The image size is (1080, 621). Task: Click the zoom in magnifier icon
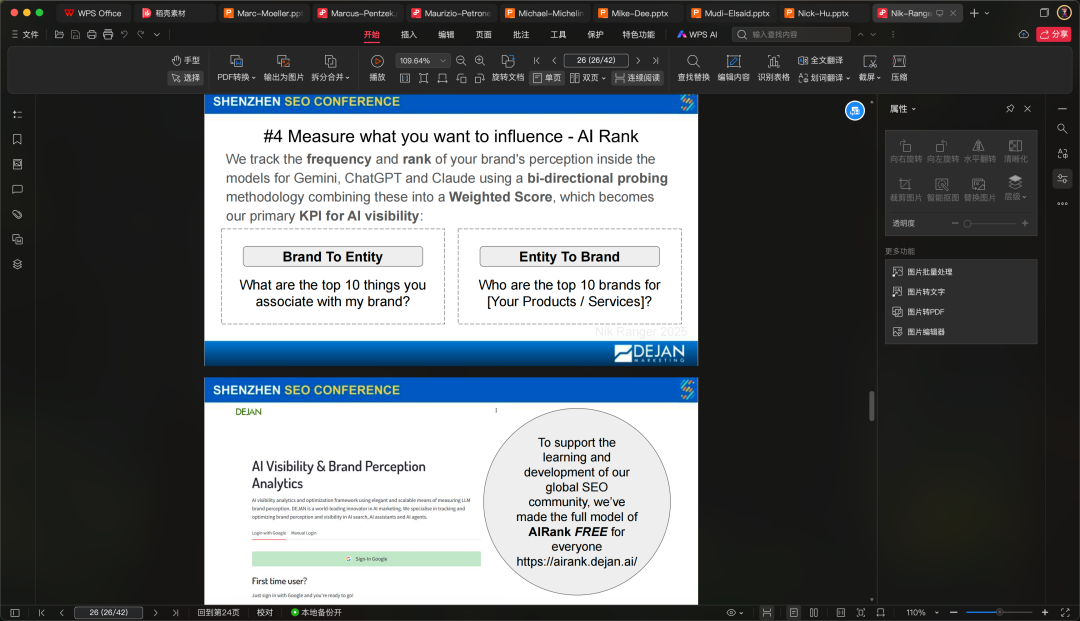[480, 61]
